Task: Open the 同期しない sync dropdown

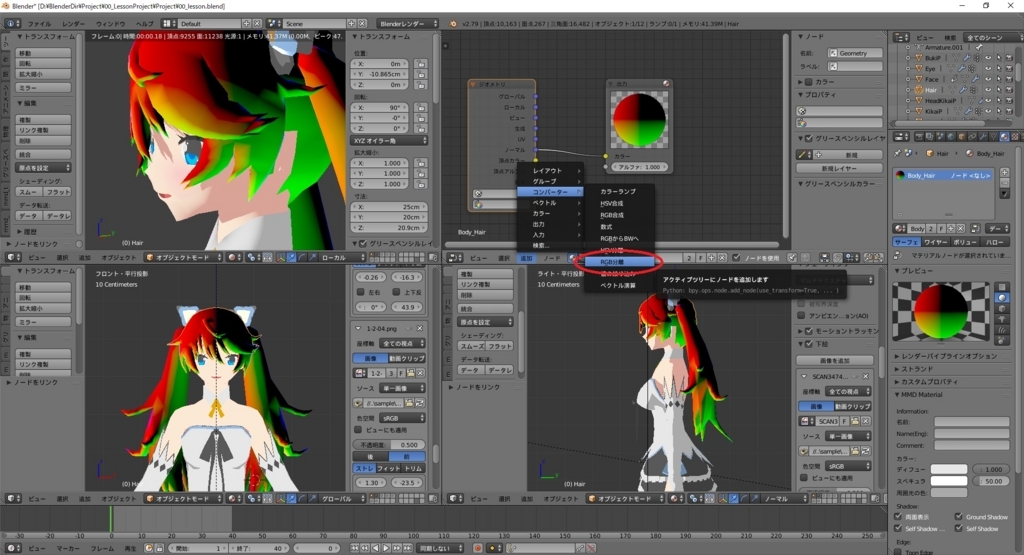Action: [x=440, y=548]
